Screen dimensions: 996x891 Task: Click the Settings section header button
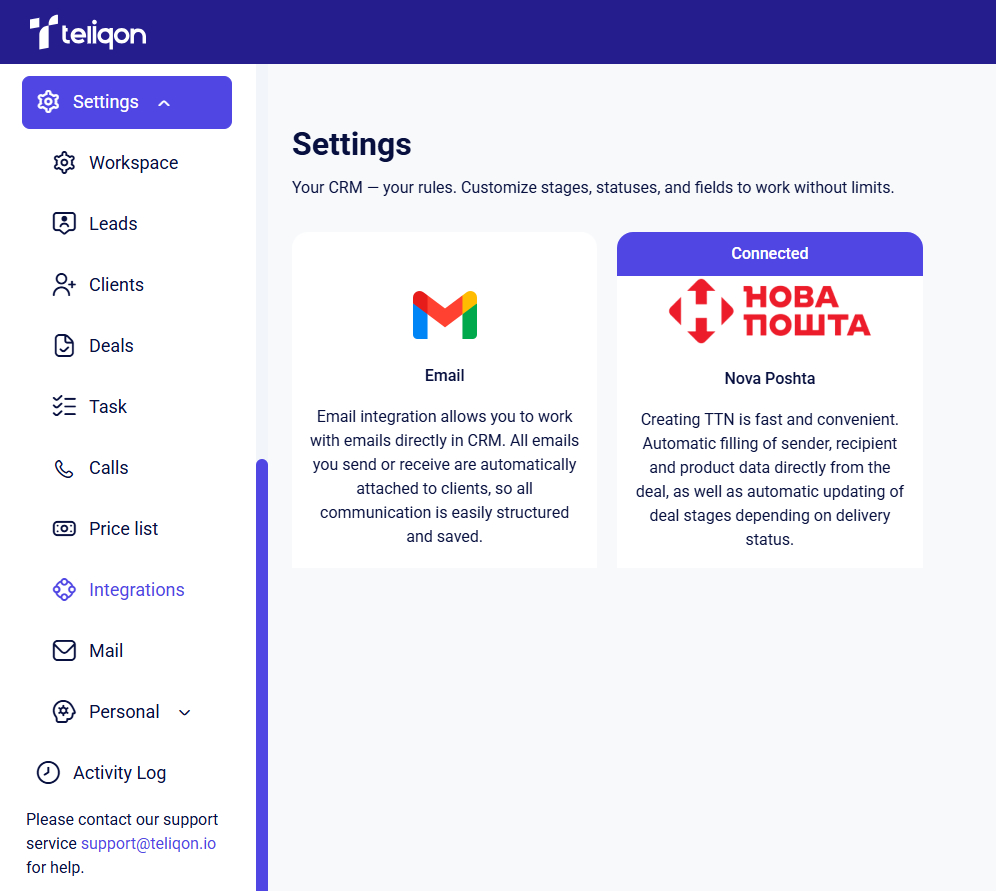point(127,102)
